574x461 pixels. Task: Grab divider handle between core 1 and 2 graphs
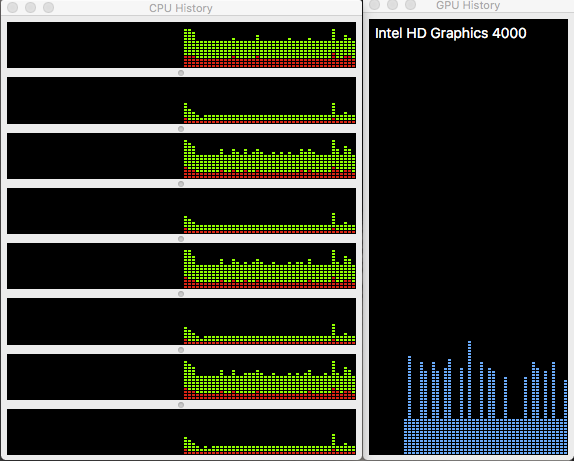181,73
